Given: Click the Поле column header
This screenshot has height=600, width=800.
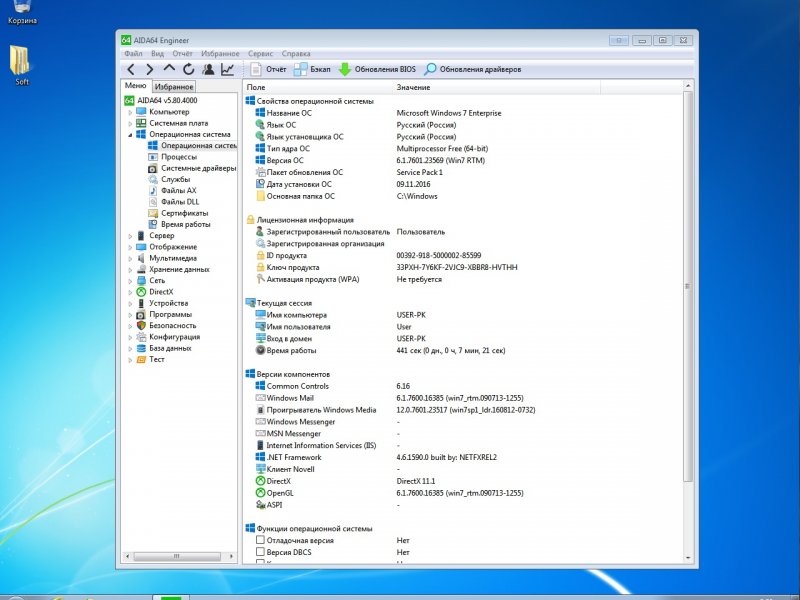Looking at the screenshot, I should [318, 87].
